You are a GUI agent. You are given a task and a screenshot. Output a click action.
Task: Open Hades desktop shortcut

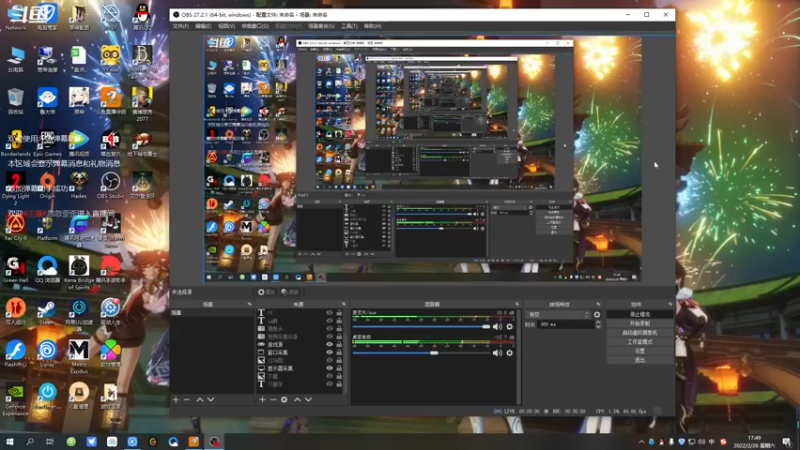79,186
